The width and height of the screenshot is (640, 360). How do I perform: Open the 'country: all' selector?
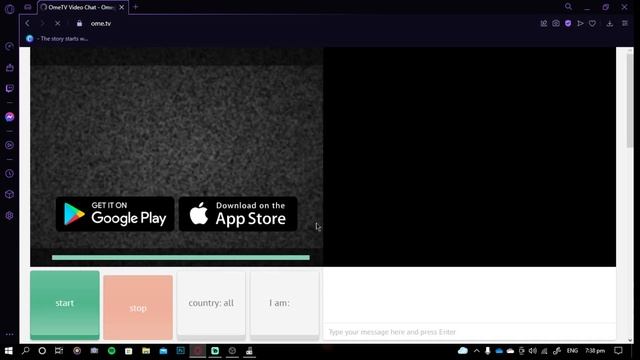pyautogui.click(x=211, y=305)
